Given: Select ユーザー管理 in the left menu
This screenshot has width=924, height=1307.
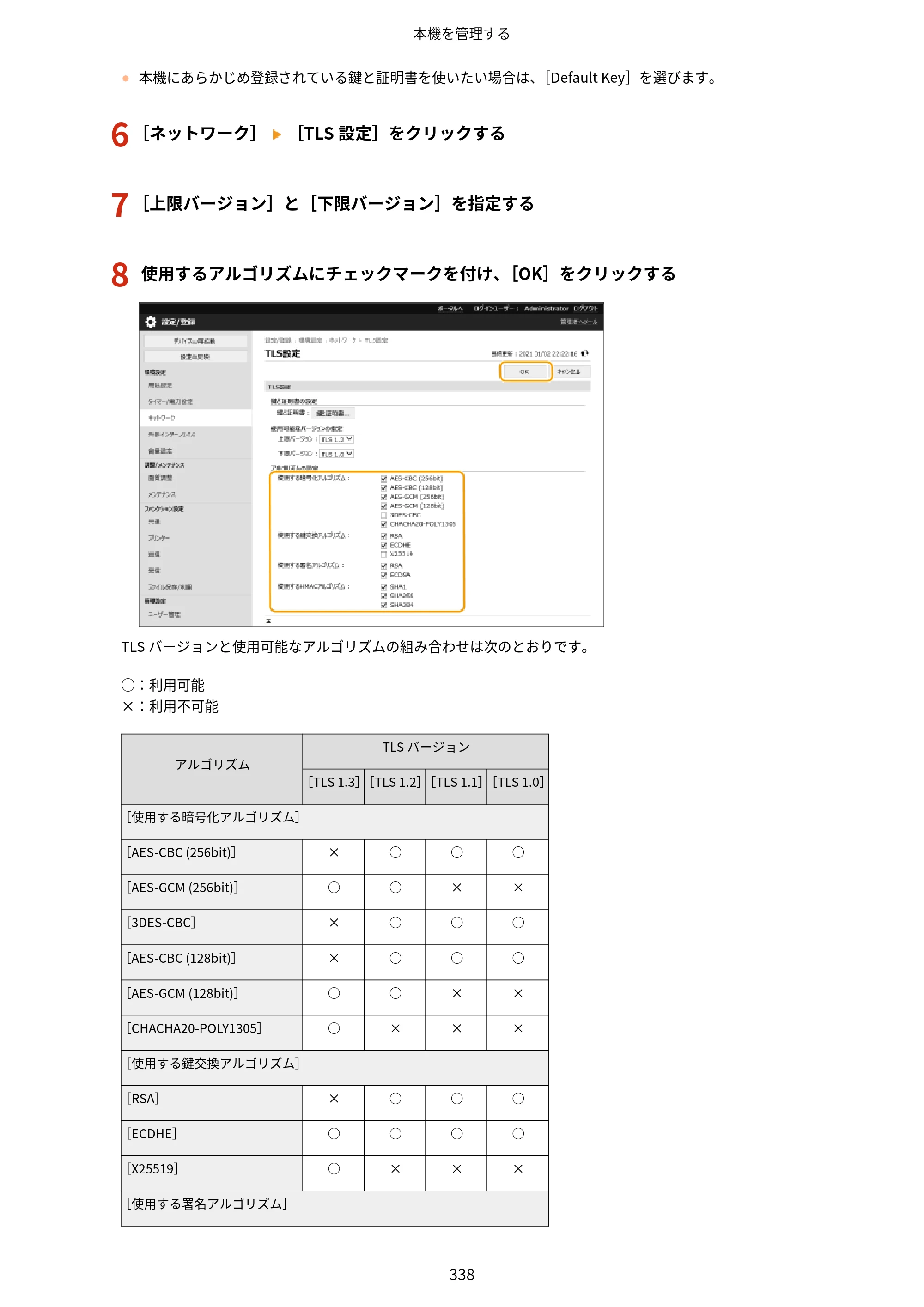Looking at the screenshot, I should click(164, 615).
